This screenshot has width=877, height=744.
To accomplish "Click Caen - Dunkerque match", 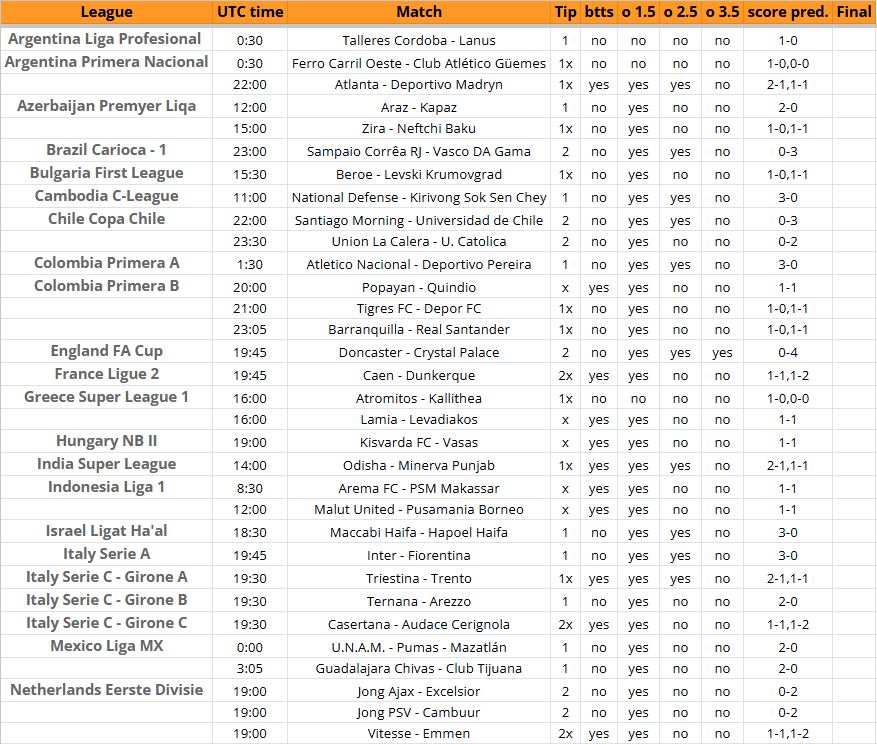I will (x=419, y=376).
